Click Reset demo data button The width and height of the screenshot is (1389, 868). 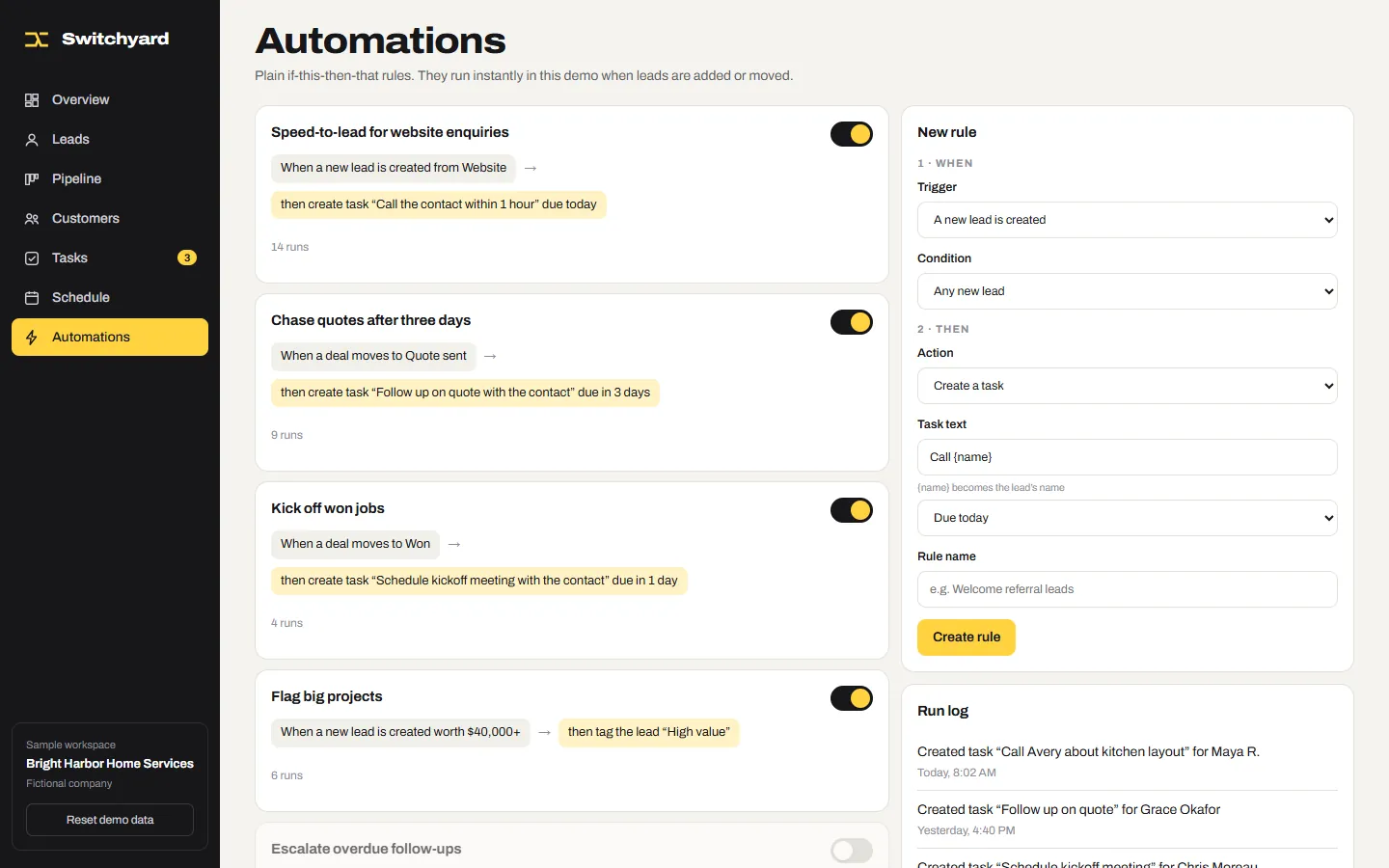(110, 820)
